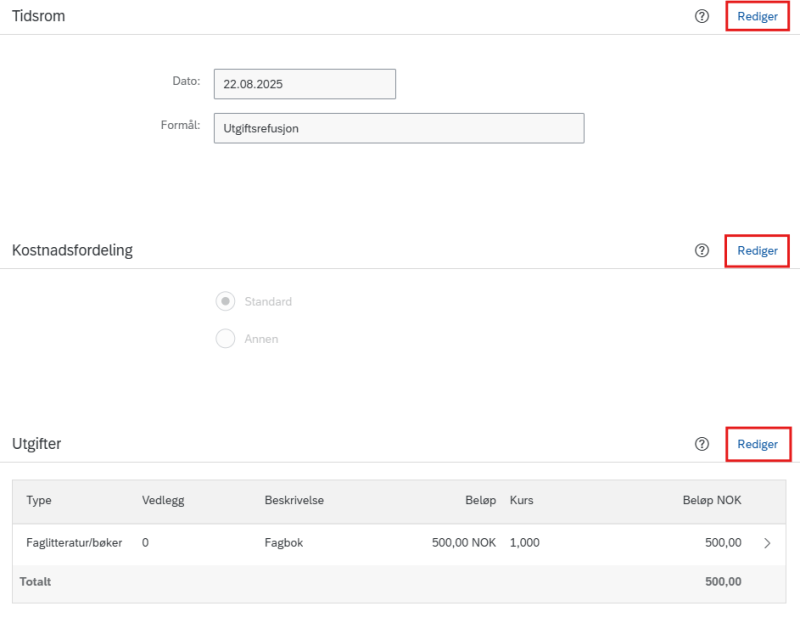Click Rediger link in Kostnadsfordeling header
Image resolution: width=800 pixels, height=623 pixels.
pos(757,251)
